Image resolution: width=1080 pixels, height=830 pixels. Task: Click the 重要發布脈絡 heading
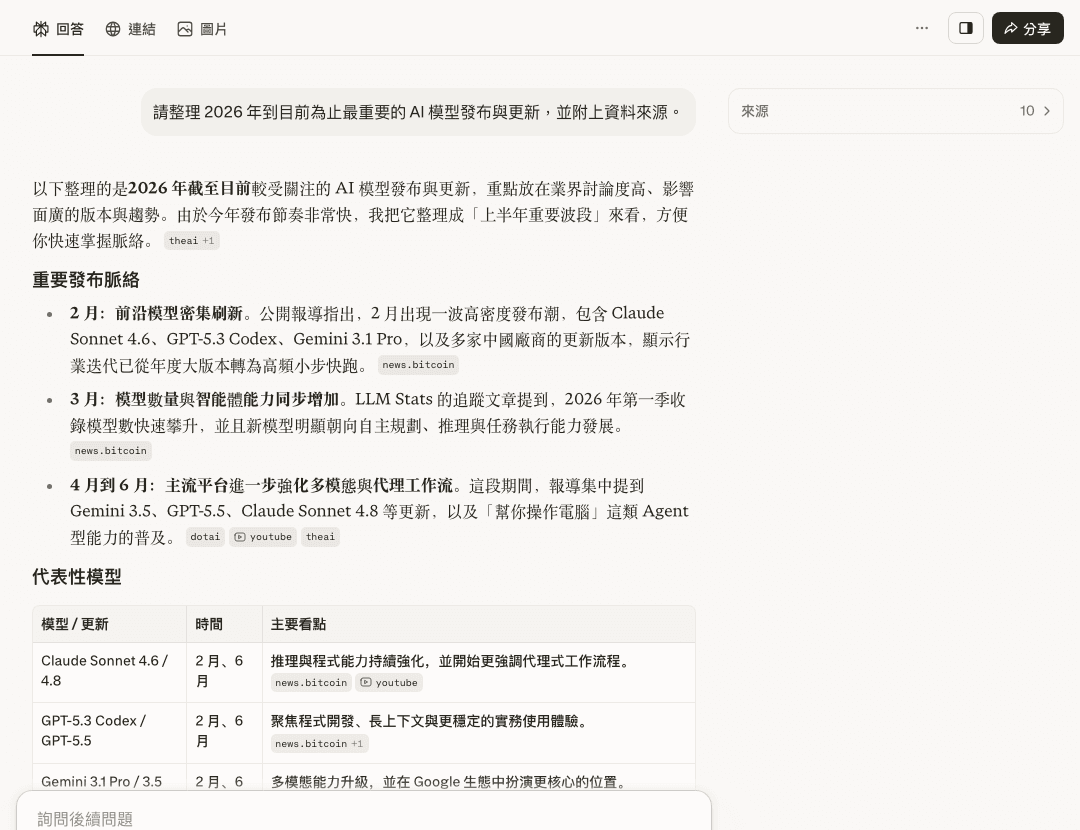(x=86, y=280)
